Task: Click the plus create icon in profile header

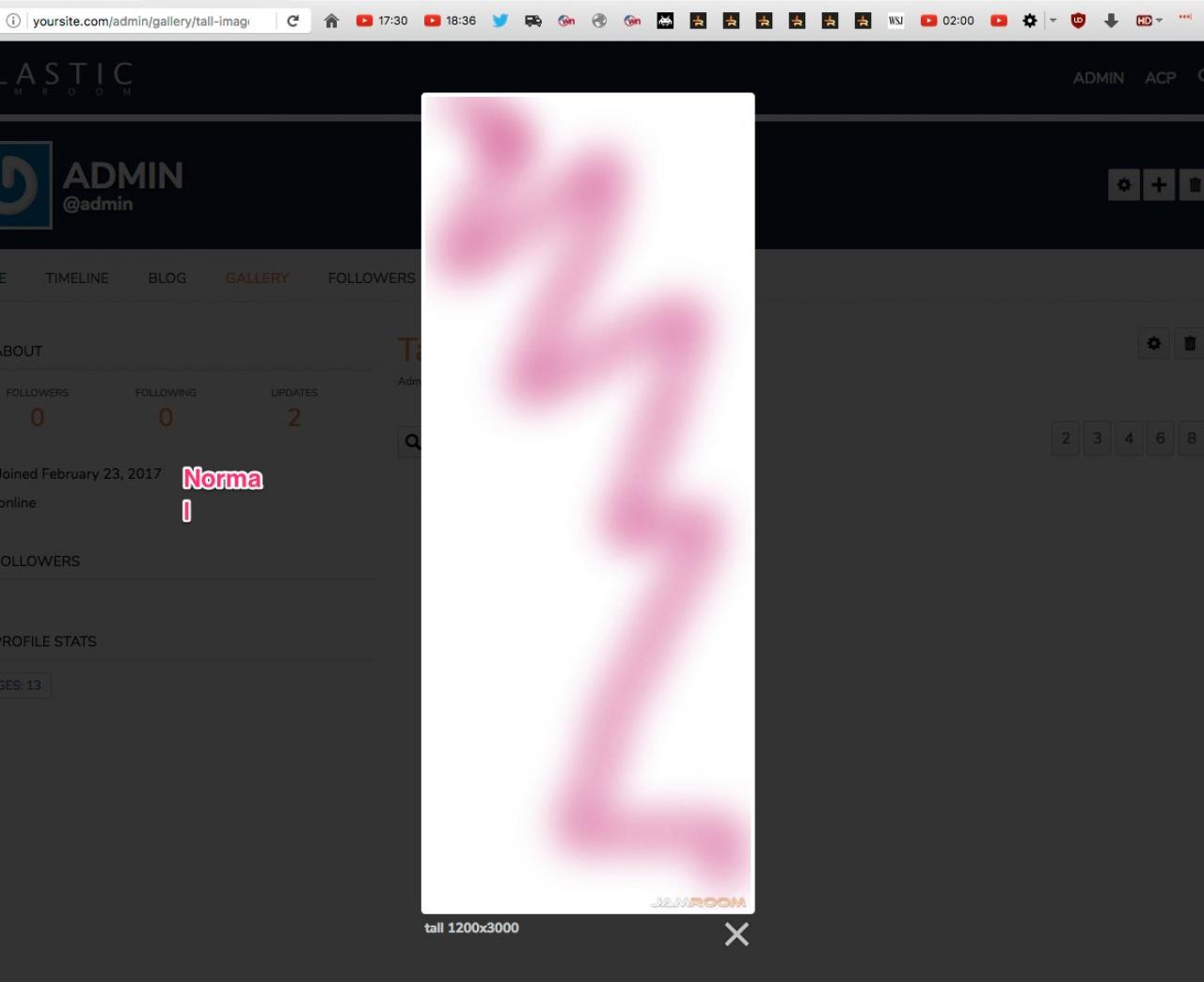Action: (1159, 185)
